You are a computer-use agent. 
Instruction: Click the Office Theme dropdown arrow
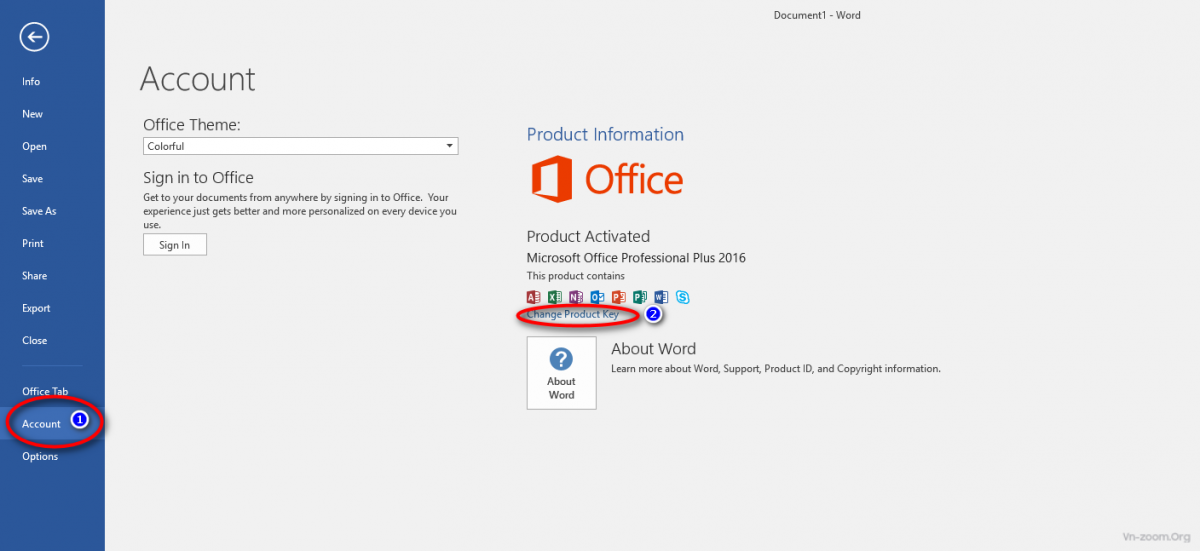coord(449,146)
